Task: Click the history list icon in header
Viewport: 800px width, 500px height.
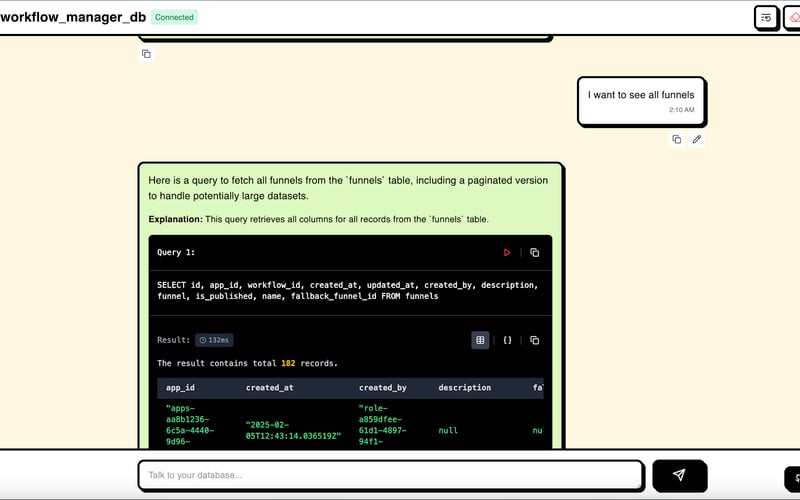Action: (x=766, y=18)
